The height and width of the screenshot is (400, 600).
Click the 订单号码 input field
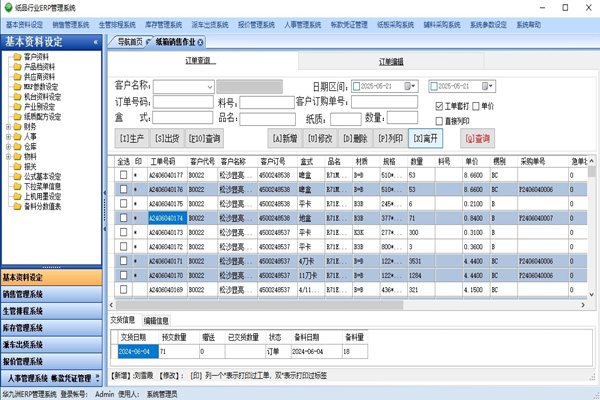pos(182,103)
